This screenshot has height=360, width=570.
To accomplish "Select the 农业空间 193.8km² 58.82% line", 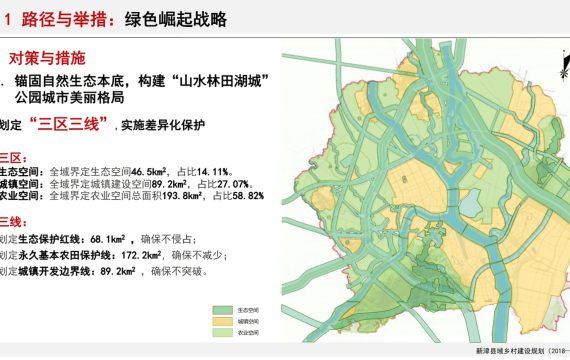I will pos(132,196).
